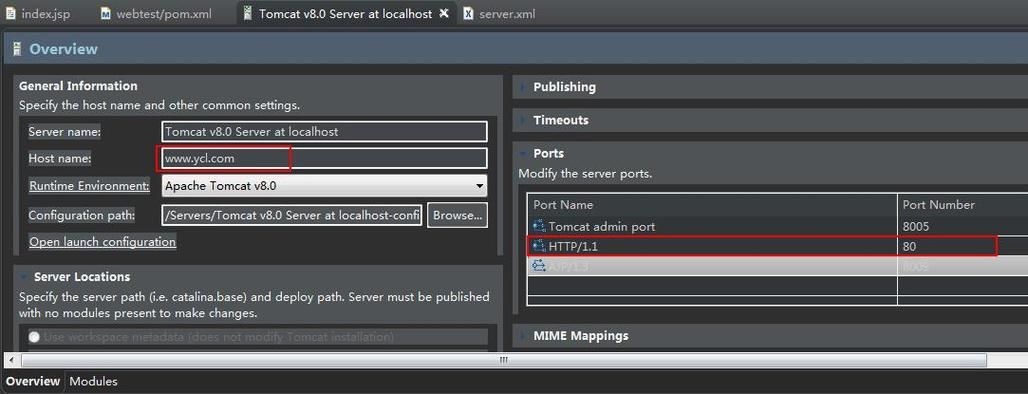Image resolution: width=1028 pixels, height=394 pixels.
Task: Click the server.xml file icon
Action: [468, 14]
